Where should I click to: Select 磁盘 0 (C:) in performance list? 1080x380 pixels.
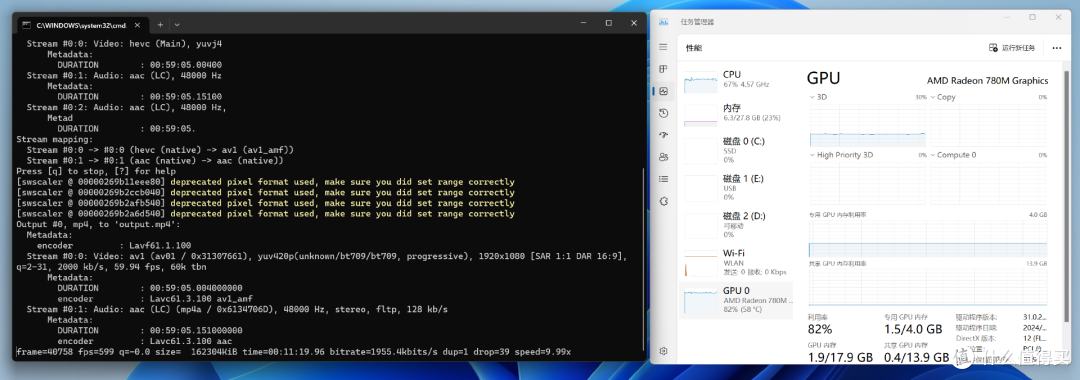736,149
